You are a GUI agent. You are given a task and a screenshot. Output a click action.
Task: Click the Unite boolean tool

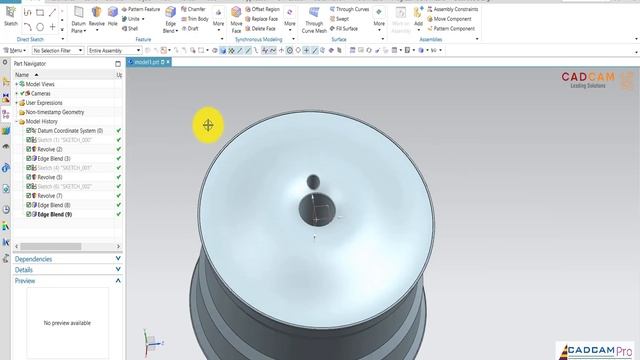131,19
